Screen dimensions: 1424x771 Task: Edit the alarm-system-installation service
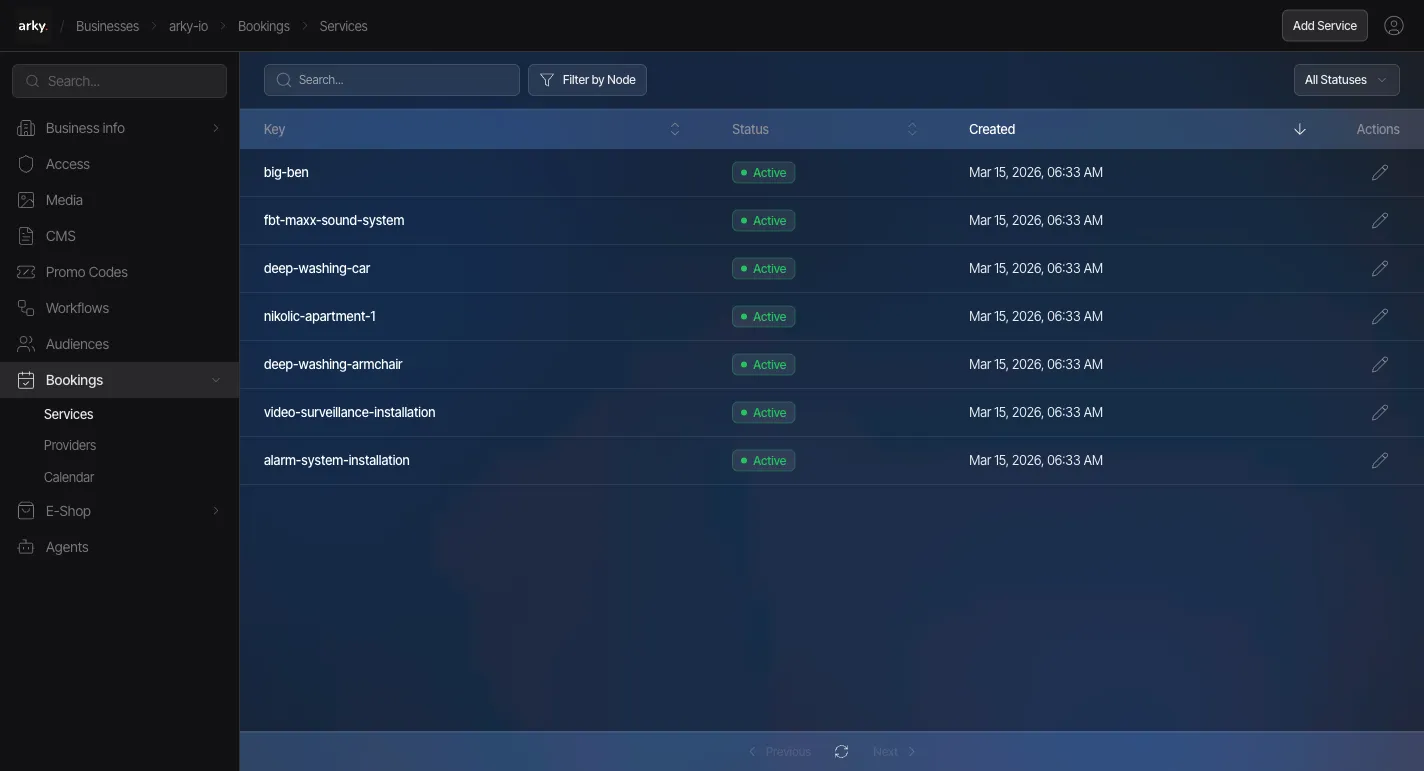tap(1380, 460)
